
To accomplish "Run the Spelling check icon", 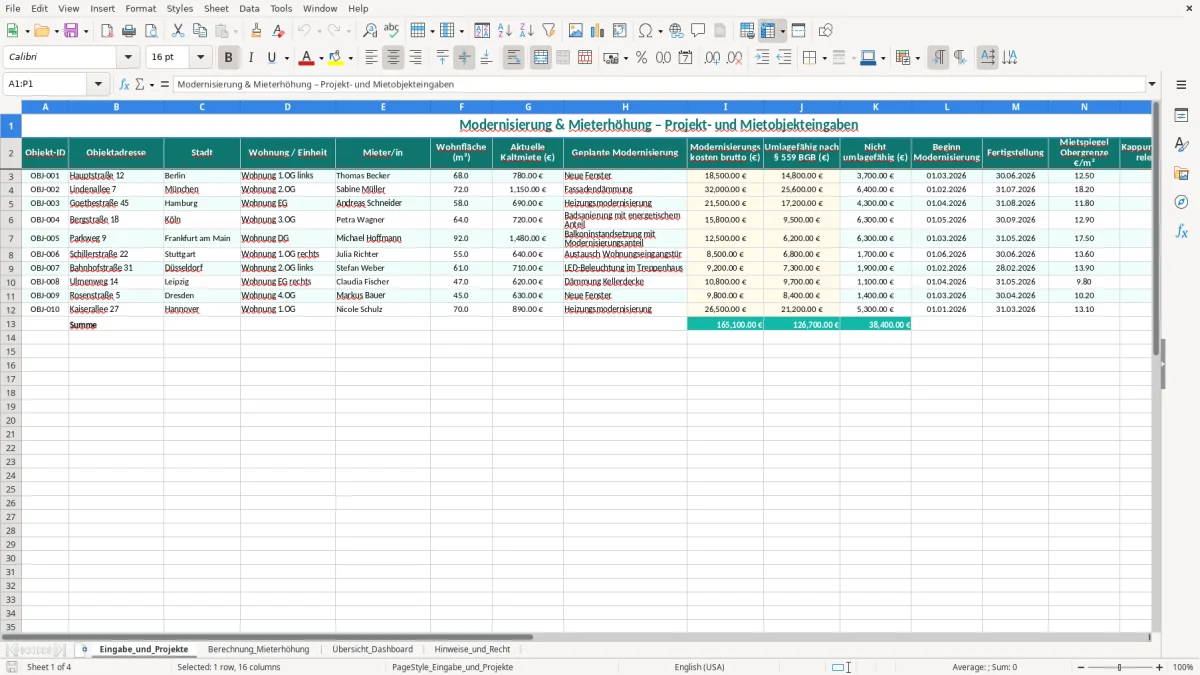I will (x=391, y=31).
